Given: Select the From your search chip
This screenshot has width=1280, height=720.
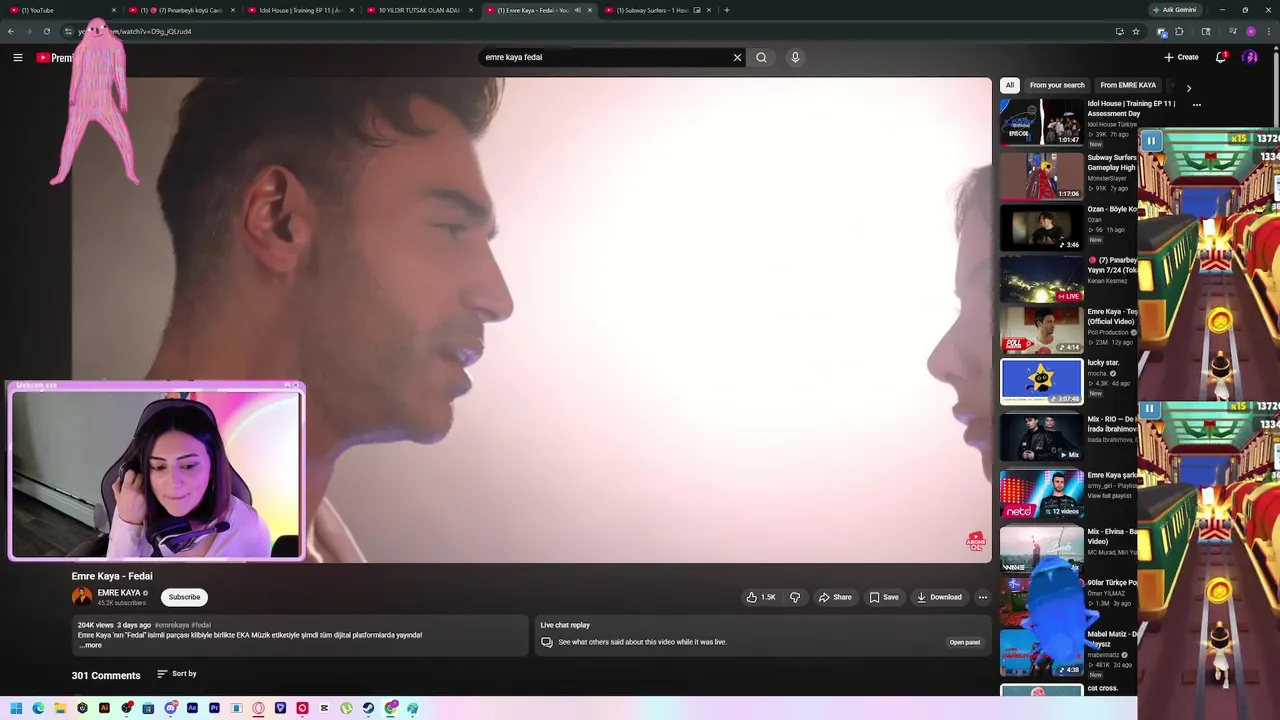Looking at the screenshot, I should click(x=1057, y=85).
